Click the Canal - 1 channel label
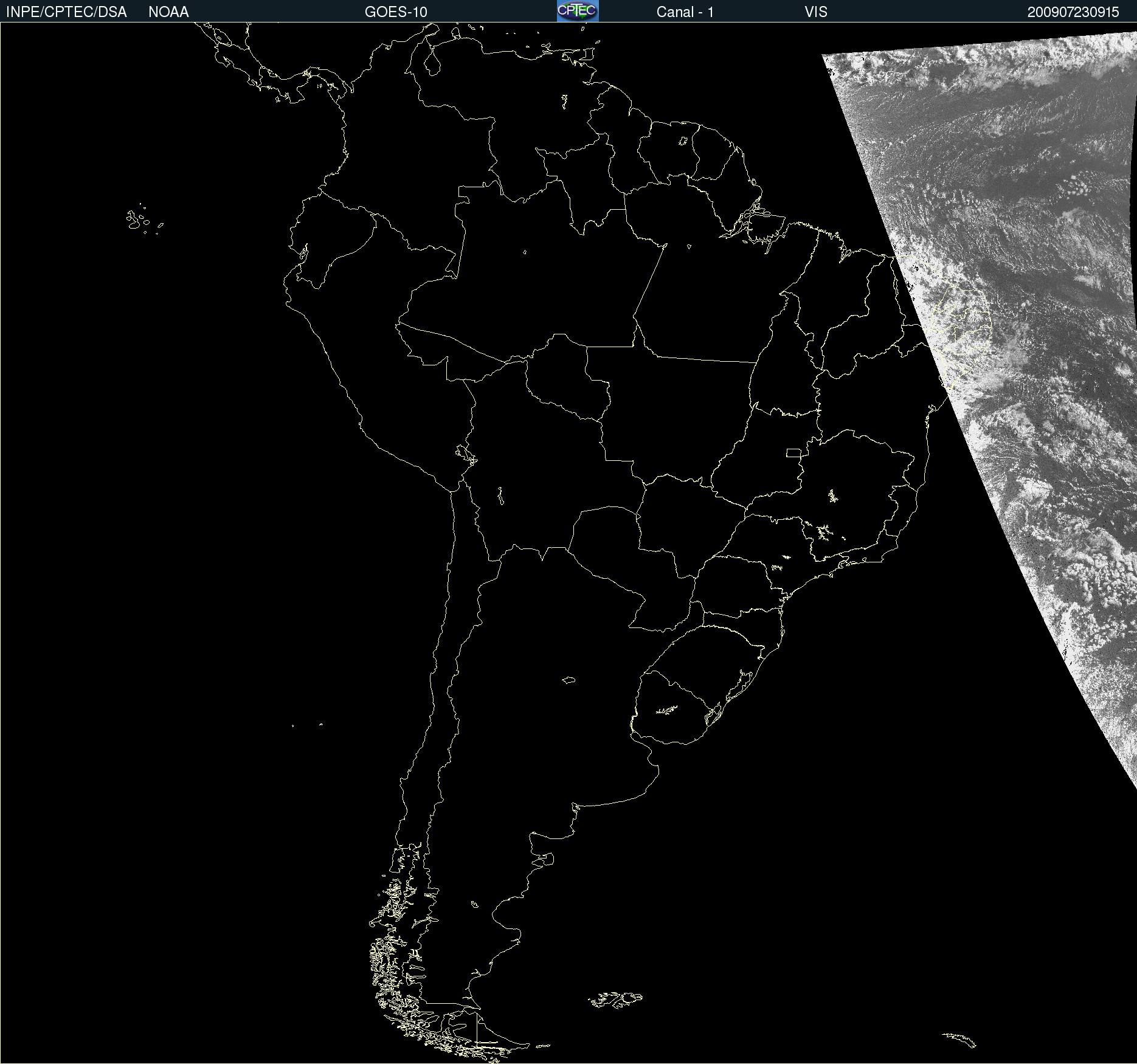The height and width of the screenshot is (1064, 1137). tap(685, 12)
